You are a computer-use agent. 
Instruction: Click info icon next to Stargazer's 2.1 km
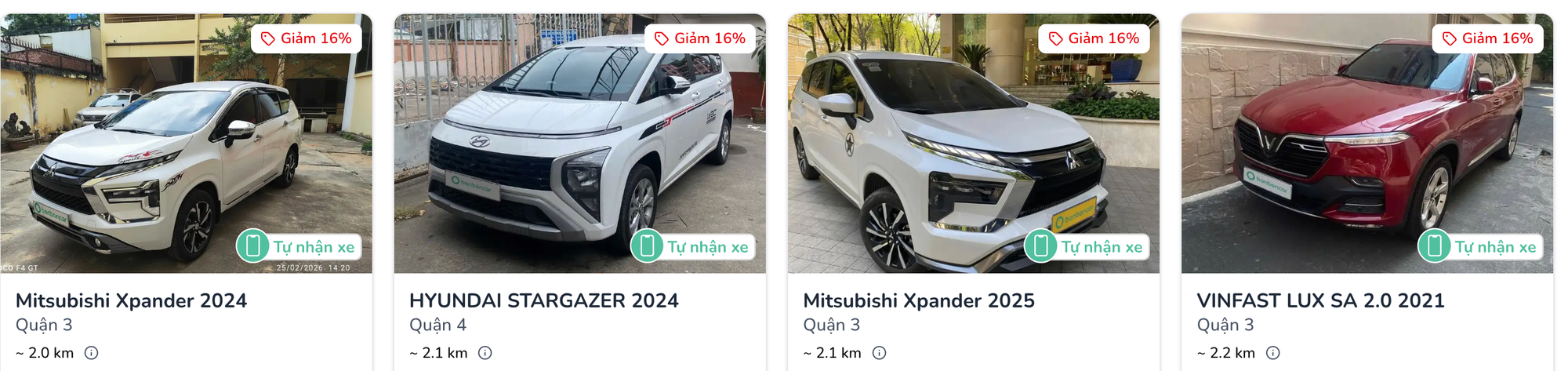click(485, 353)
